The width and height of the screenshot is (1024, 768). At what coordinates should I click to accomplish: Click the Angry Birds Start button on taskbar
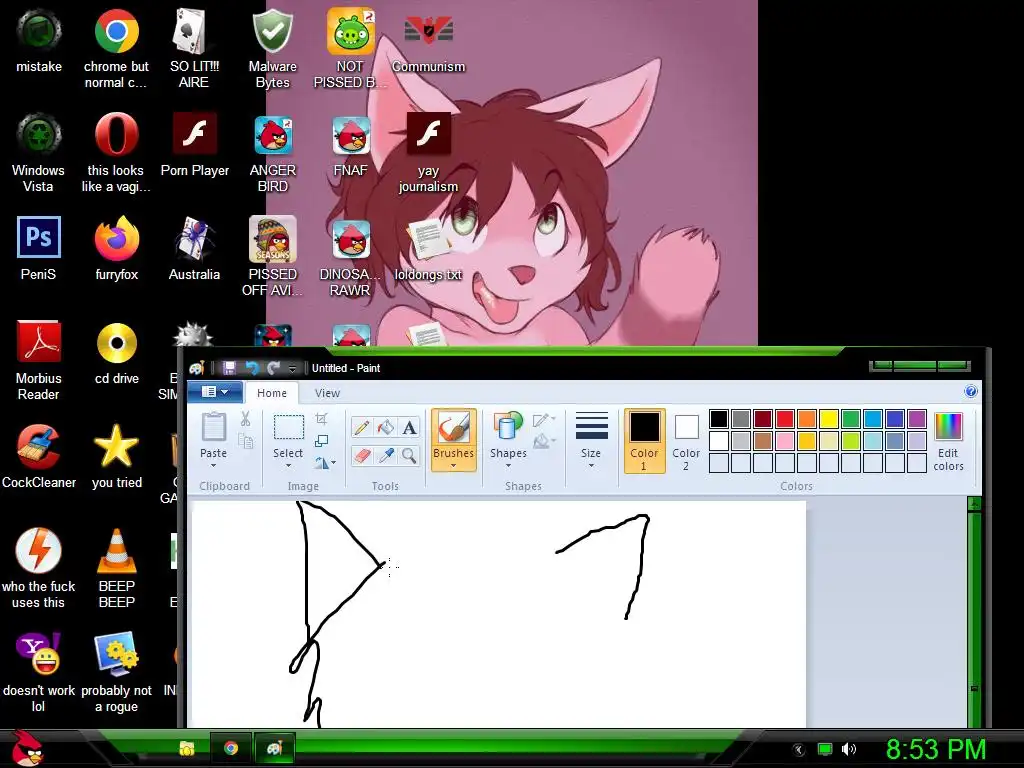tap(28, 748)
